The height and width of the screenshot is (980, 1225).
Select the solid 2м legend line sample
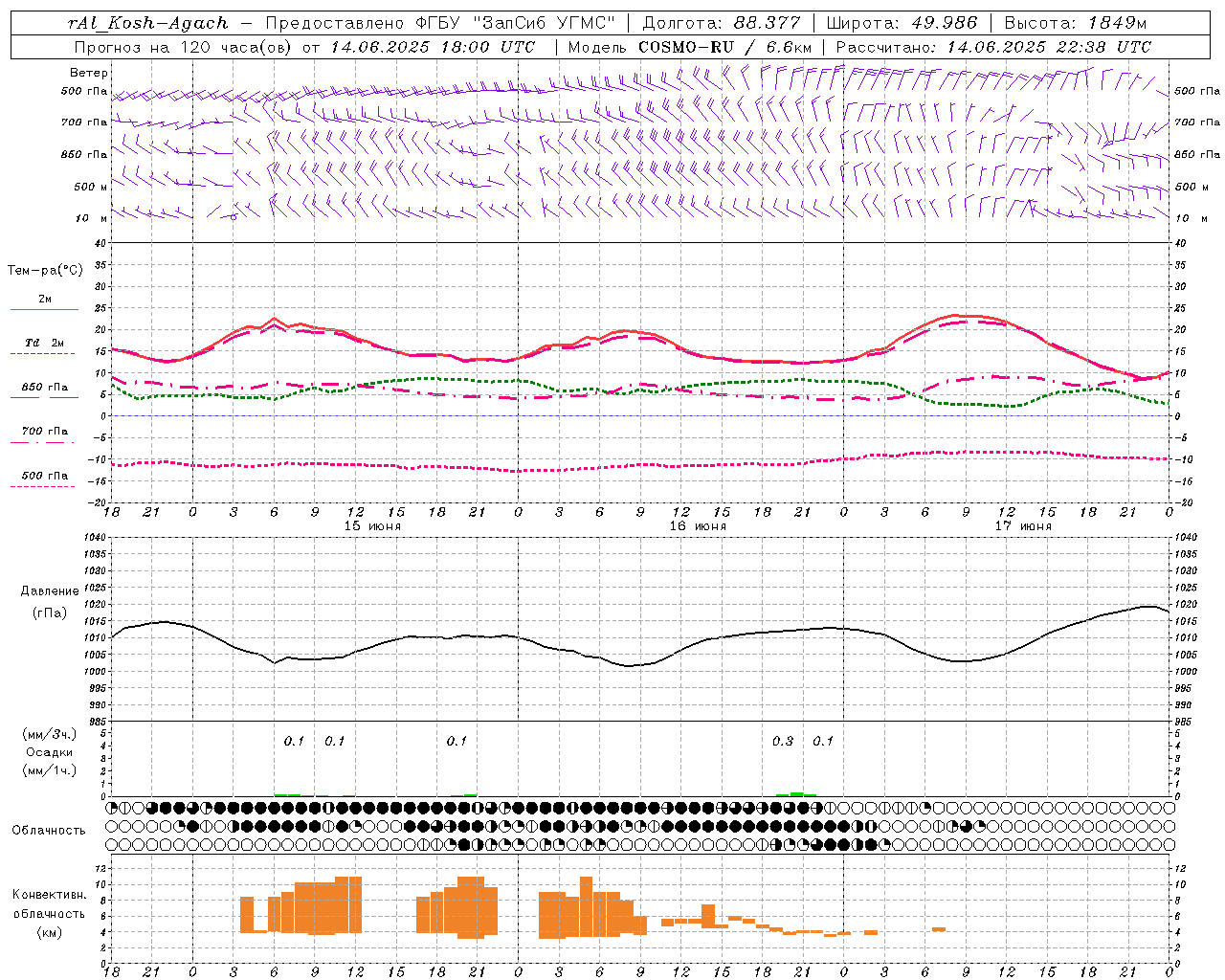point(43,310)
